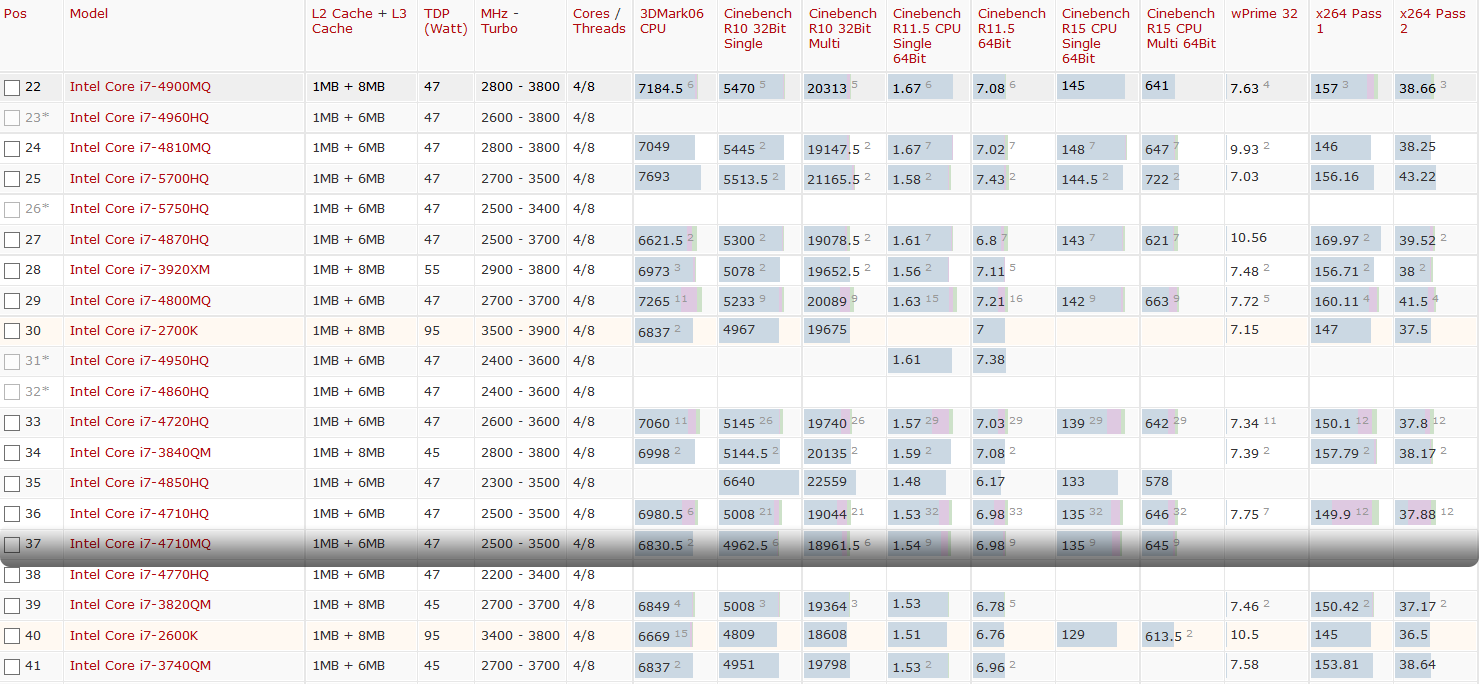Open Intel Core i7-2700K link
The height and width of the screenshot is (684, 1479).
[x=134, y=331]
